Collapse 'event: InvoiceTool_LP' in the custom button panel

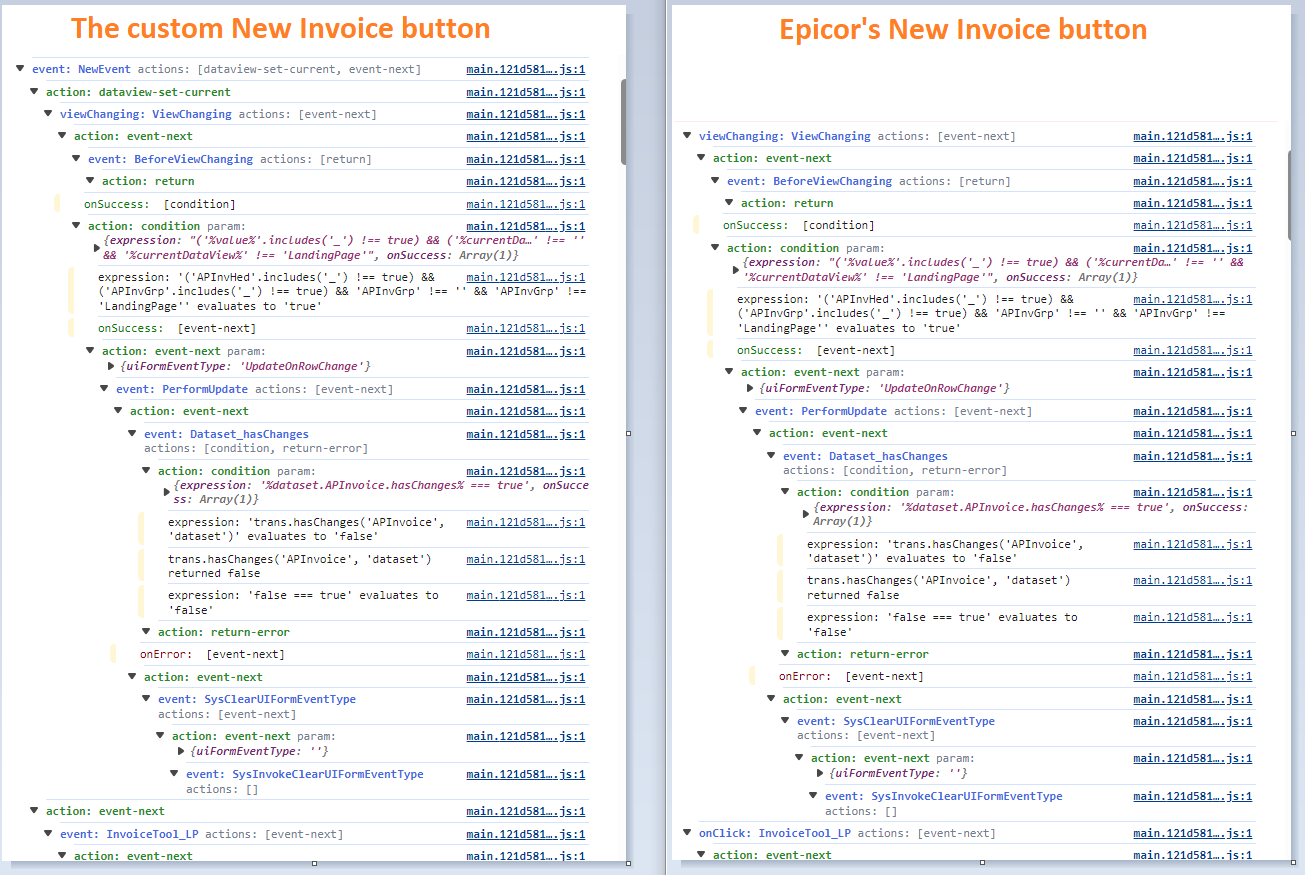[49, 834]
